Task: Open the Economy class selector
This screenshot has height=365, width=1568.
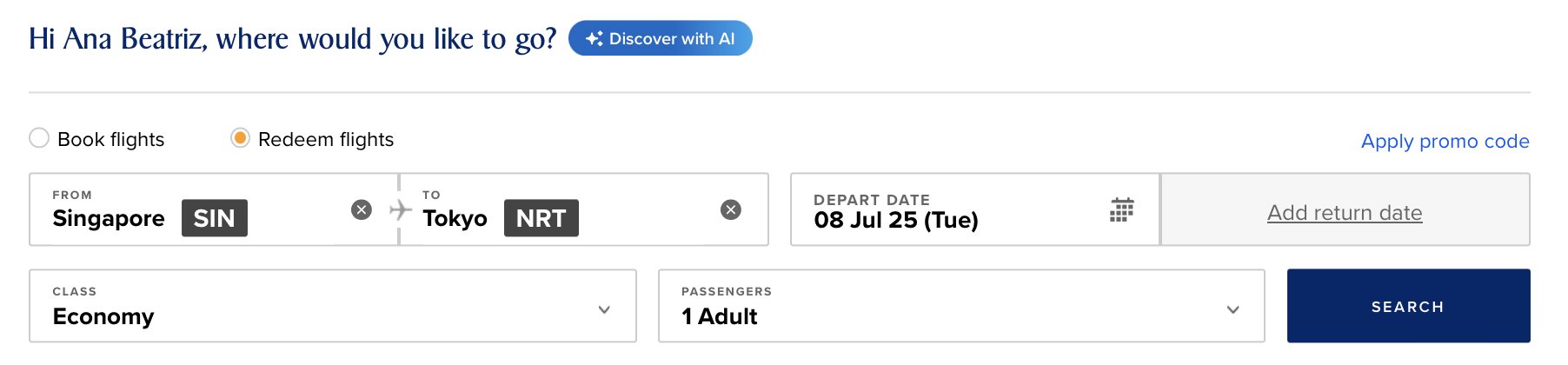Action: click(x=333, y=306)
